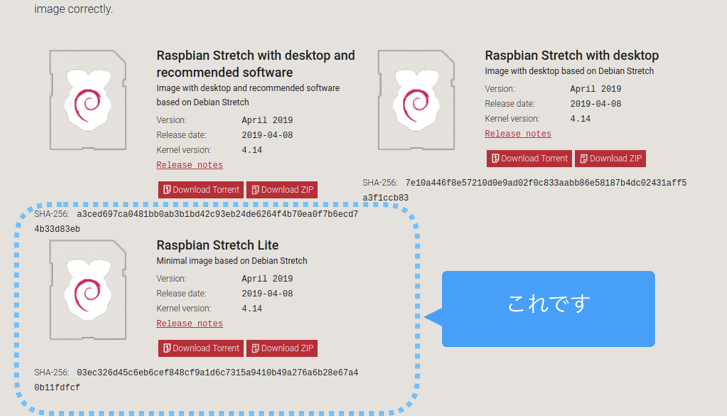Click file icon in desktop edition Download ZIP button
This screenshot has width=727, height=417.
584,159
